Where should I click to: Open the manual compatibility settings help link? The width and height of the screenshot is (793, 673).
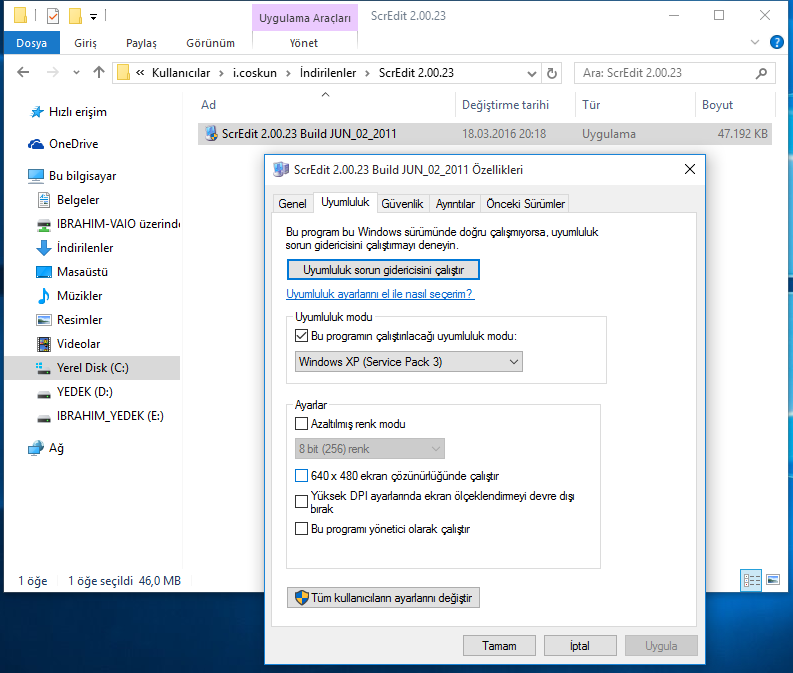pos(380,294)
